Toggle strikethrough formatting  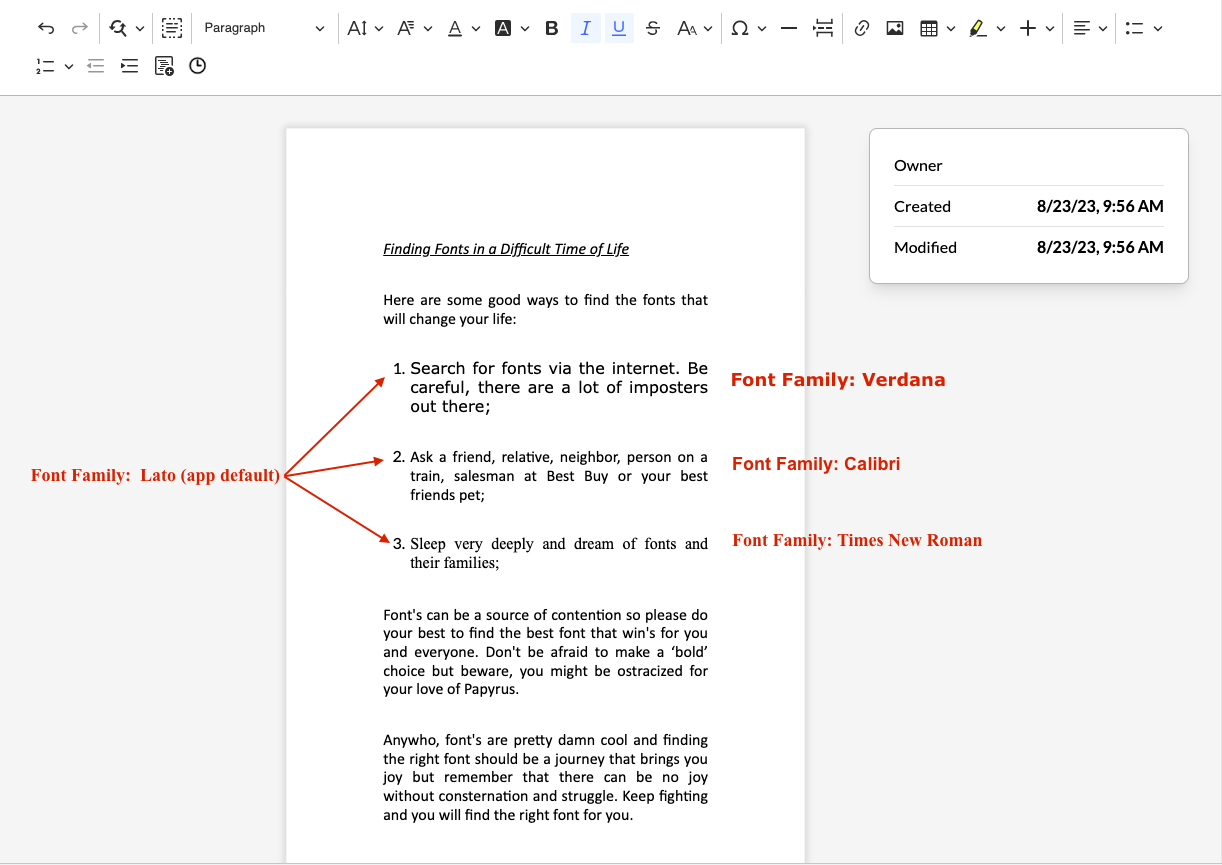click(x=652, y=28)
